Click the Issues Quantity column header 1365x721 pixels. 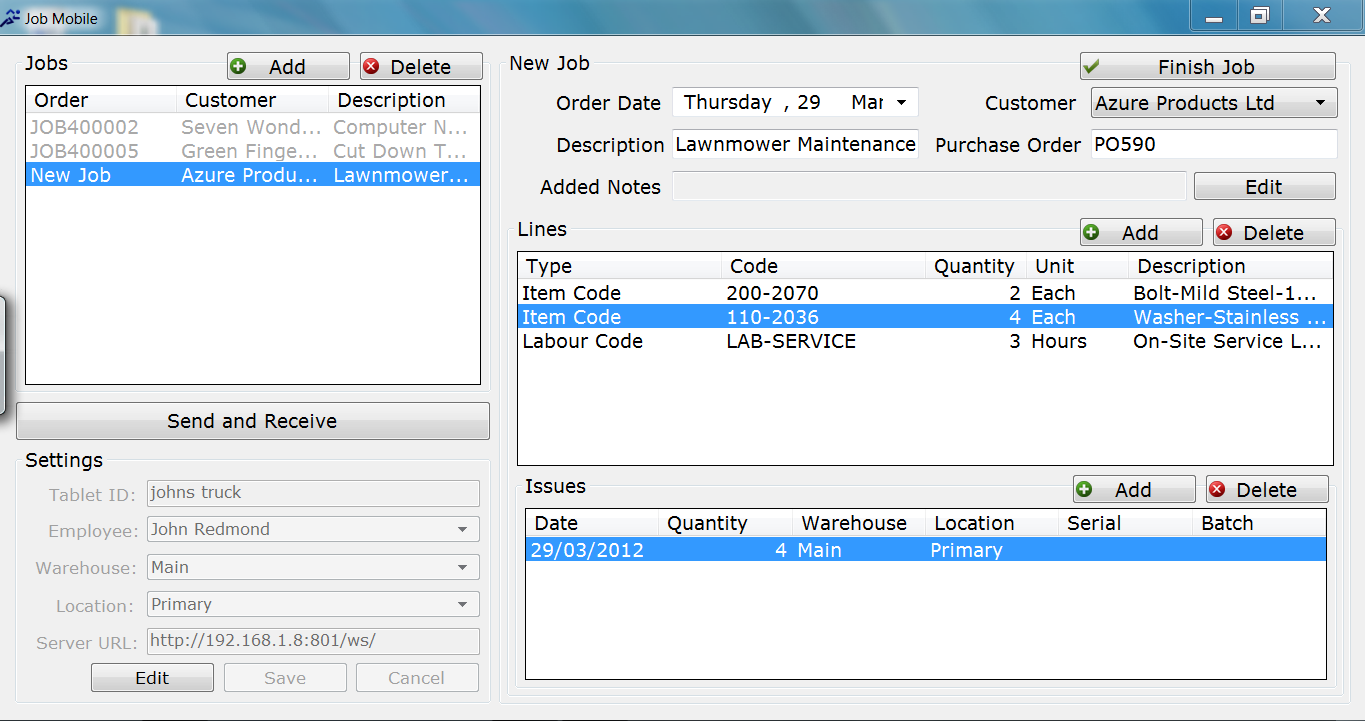click(x=726, y=523)
